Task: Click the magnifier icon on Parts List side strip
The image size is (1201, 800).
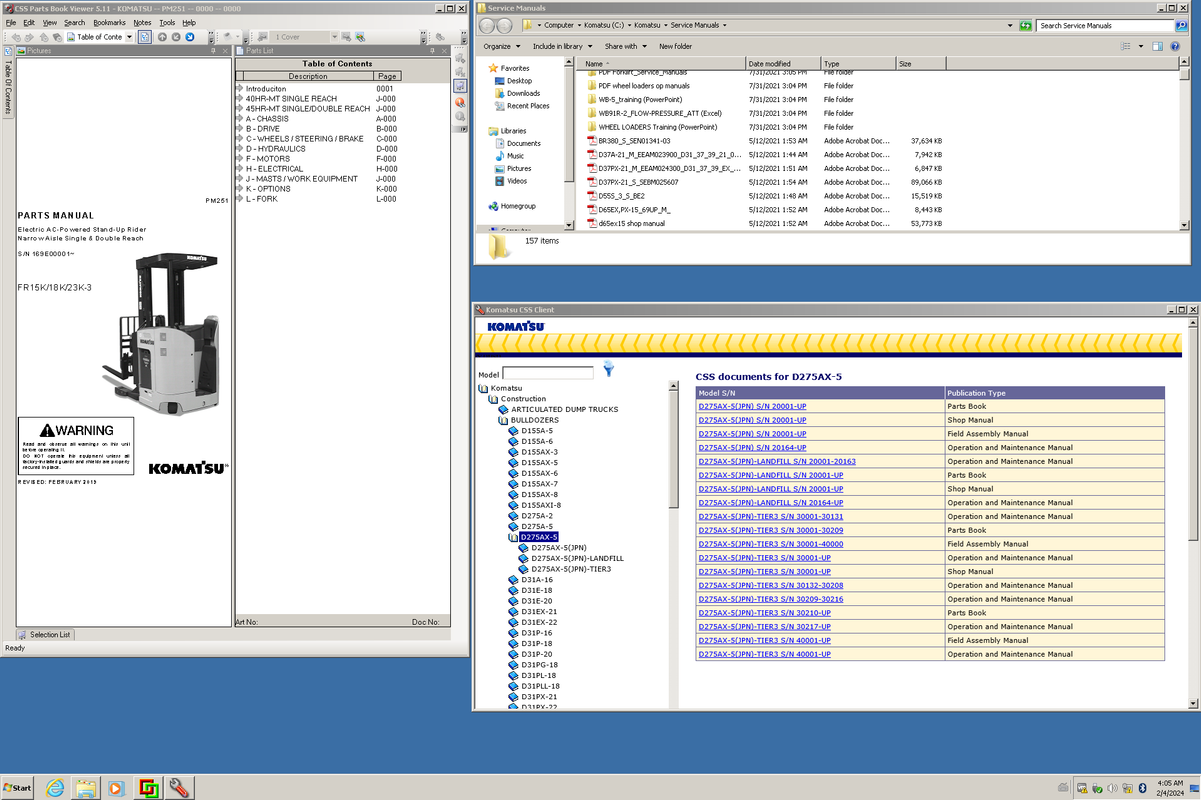Action: (460, 116)
